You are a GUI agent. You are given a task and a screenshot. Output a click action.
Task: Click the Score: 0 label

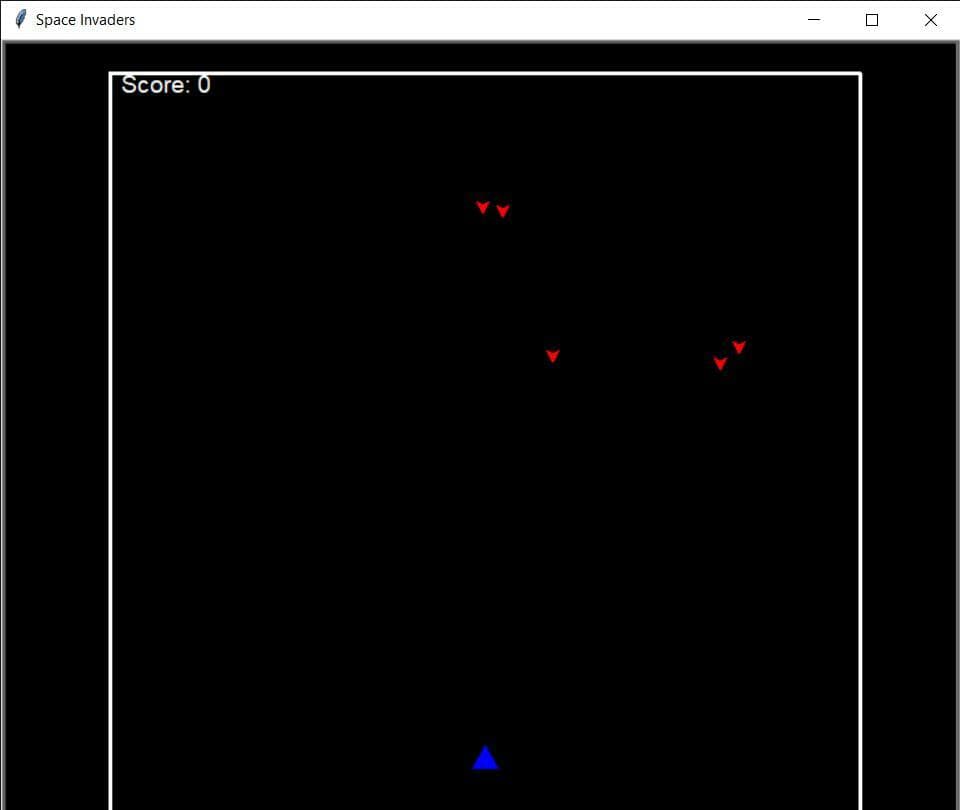click(166, 84)
